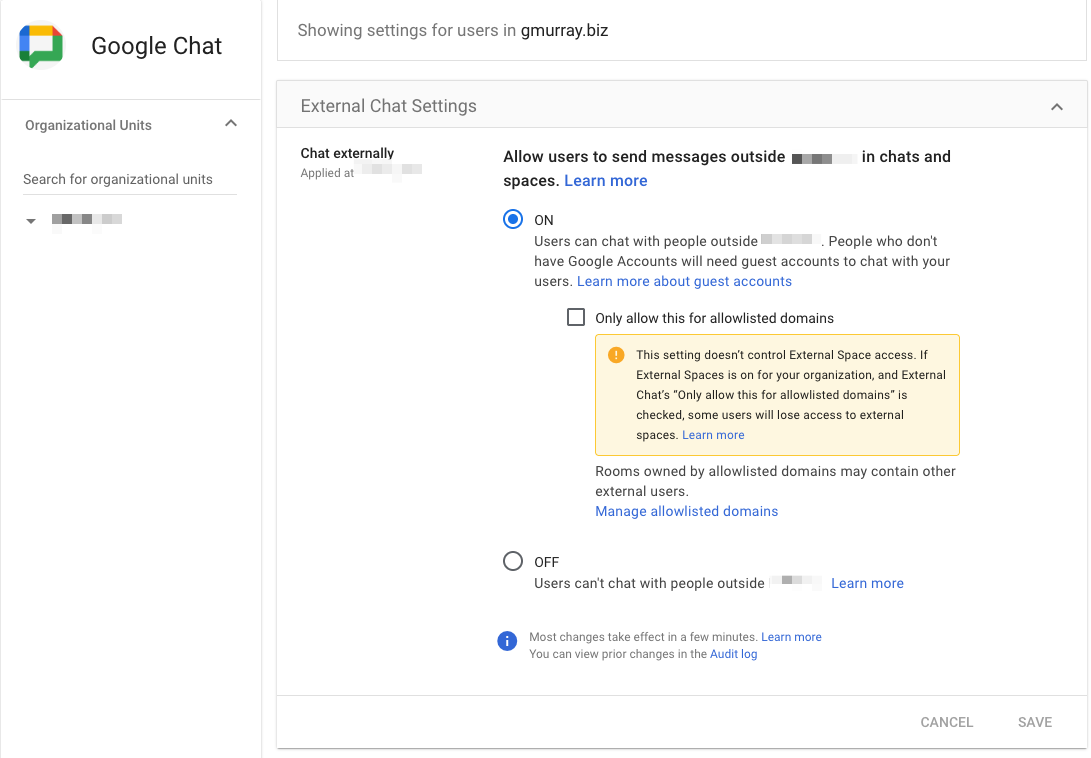This screenshot has height=758, width=1091.
Task: Check Only allow this for allowlisted domains
Action: (576, 317)
